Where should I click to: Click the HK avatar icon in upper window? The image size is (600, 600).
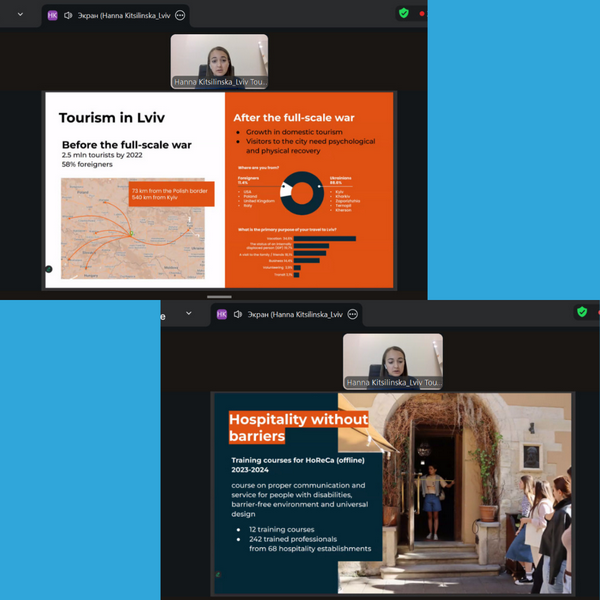52,15
